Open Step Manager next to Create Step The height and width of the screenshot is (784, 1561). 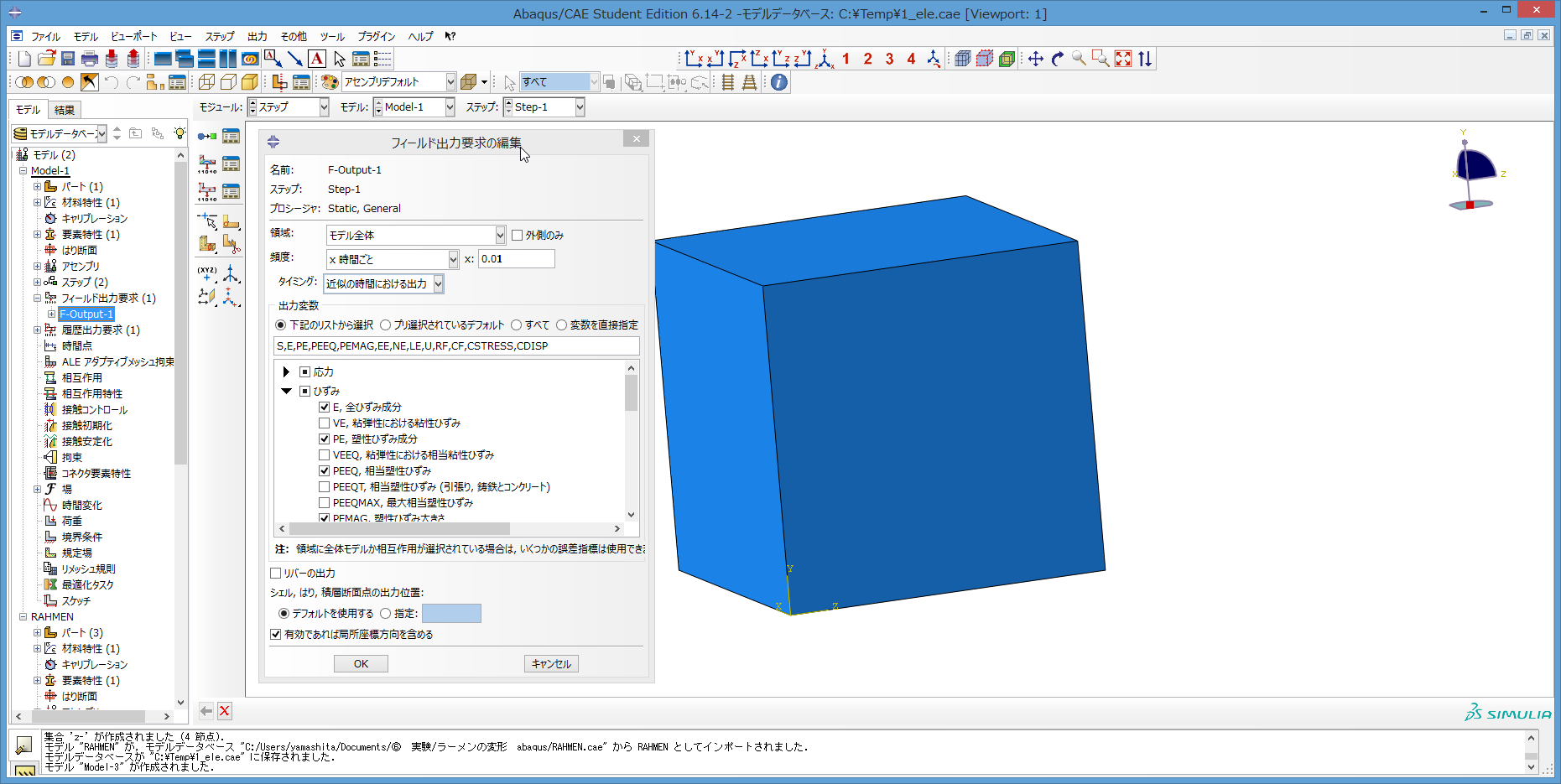pyautogui.click(x=231, y=136)
